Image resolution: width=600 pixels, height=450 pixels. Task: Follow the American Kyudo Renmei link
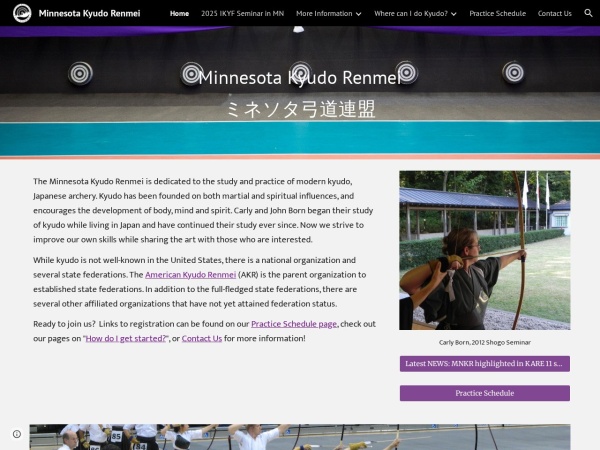tap(191, 275)
